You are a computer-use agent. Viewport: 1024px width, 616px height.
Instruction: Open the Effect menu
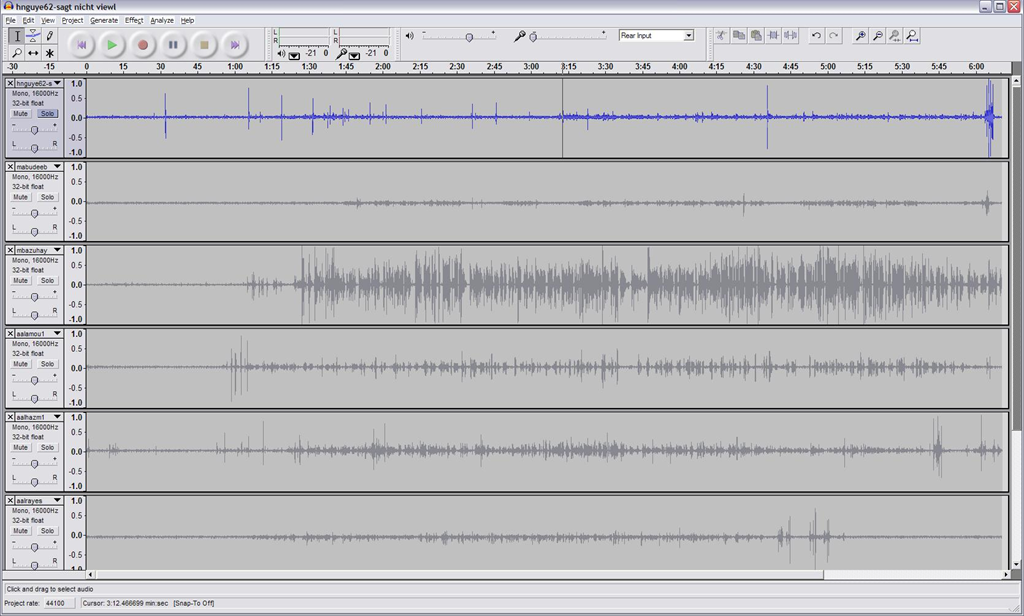(x=134, y=20)
